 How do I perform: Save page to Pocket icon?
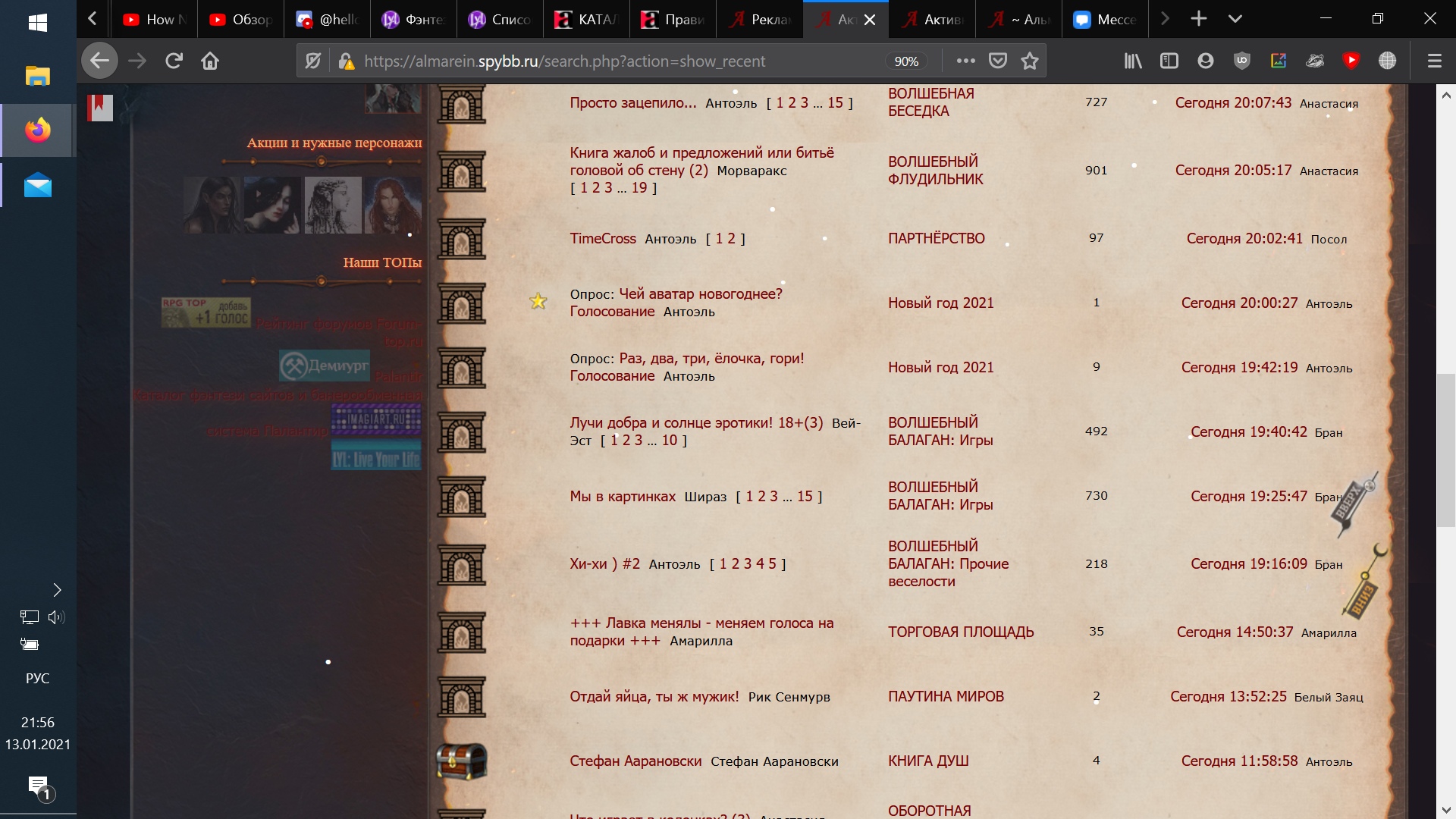997,61
